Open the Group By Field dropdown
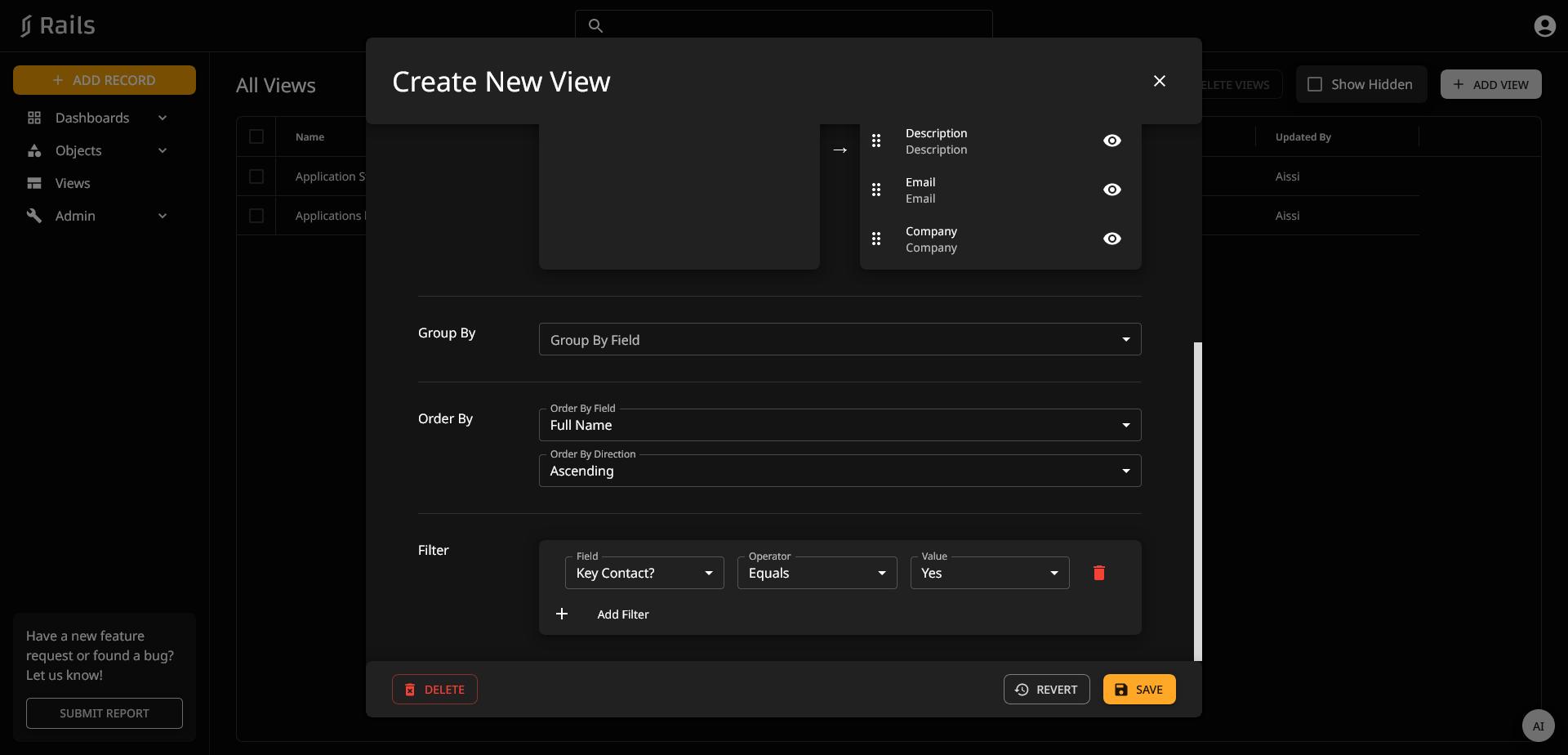The height and width of the screenshot is (755, 1568). 840,339
